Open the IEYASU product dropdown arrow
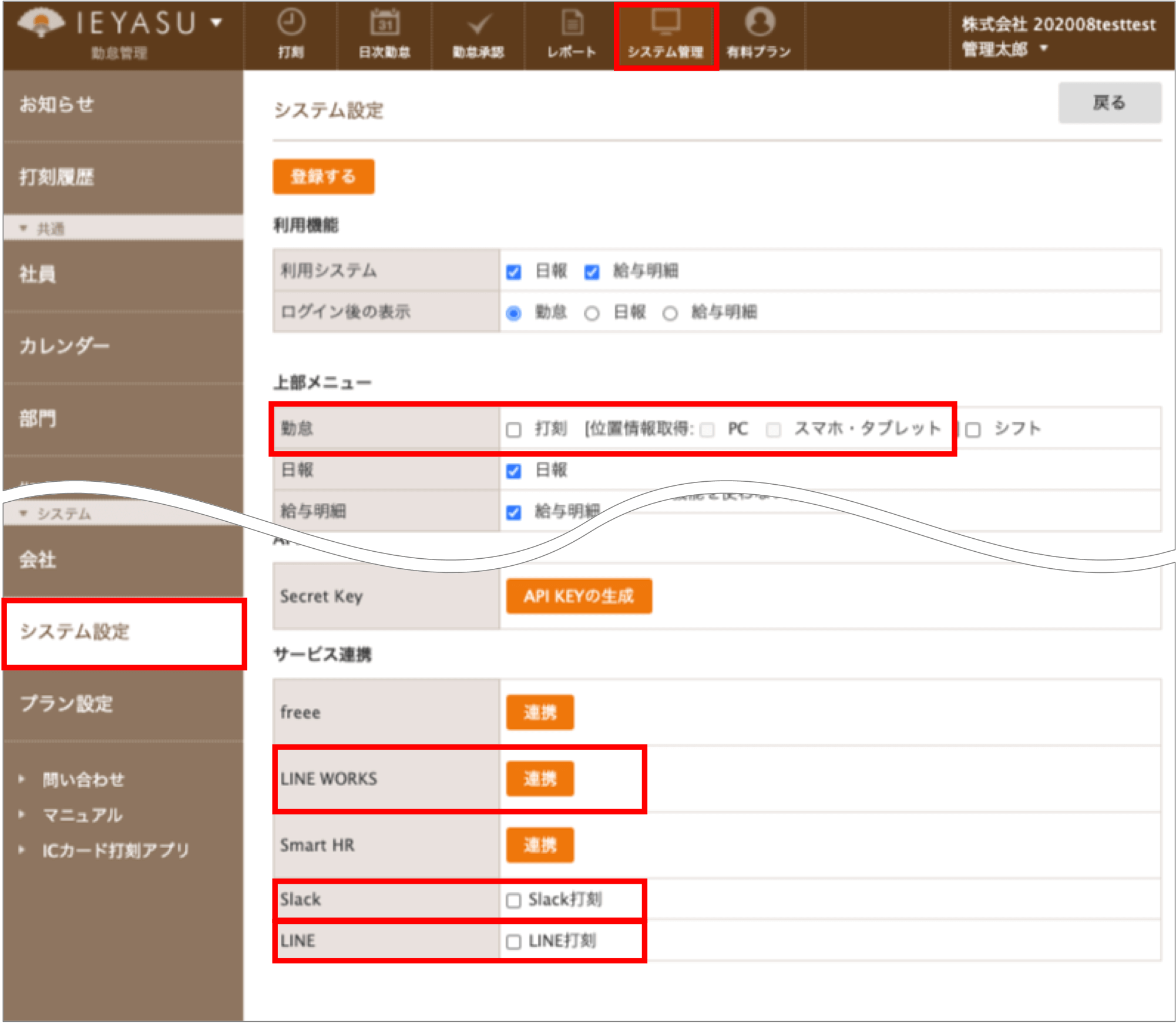This screenshot has height=1023, width=1176. click(217, 23)
